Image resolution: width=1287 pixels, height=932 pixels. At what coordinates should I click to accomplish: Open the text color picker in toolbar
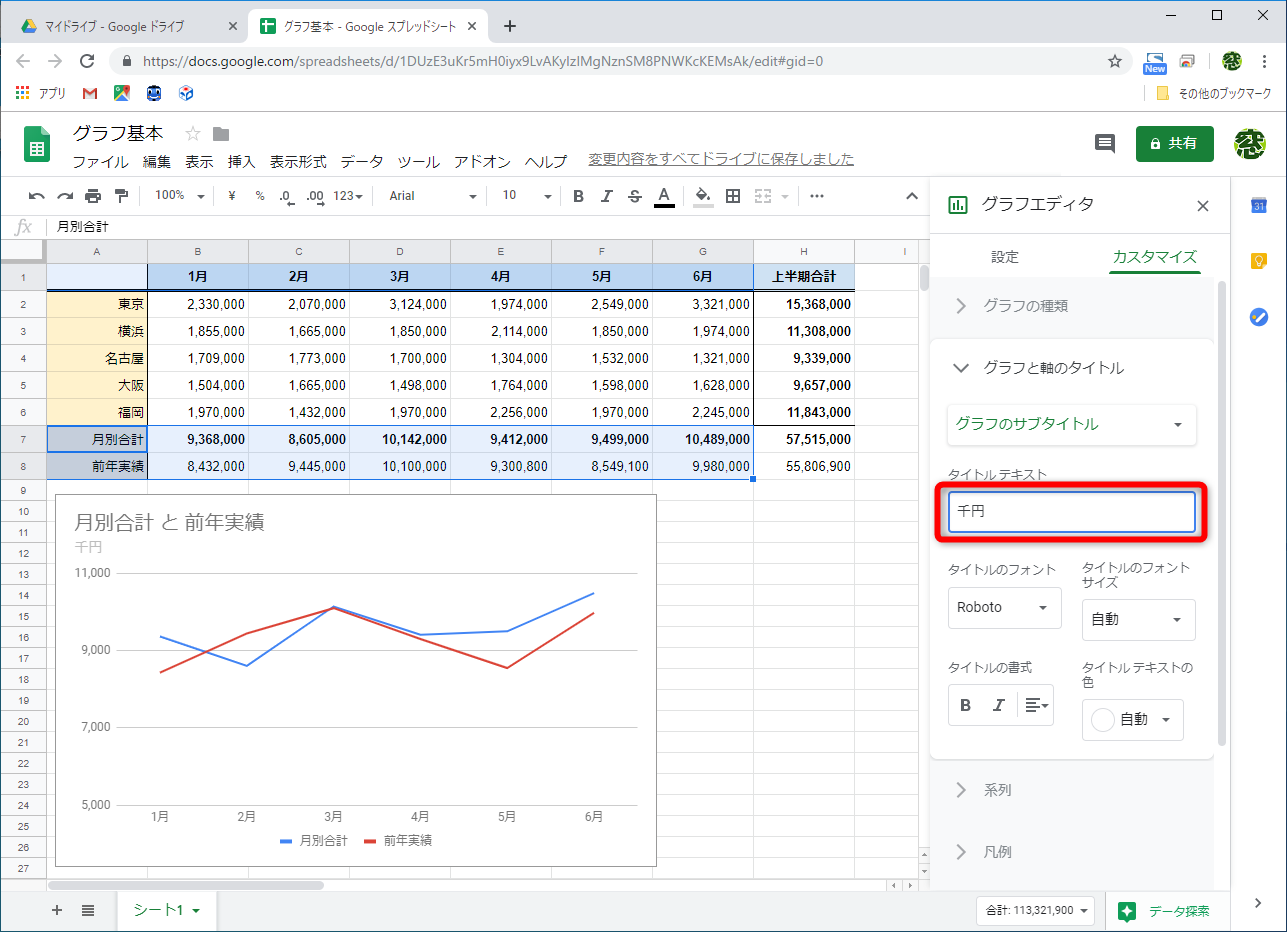point(663,196)
